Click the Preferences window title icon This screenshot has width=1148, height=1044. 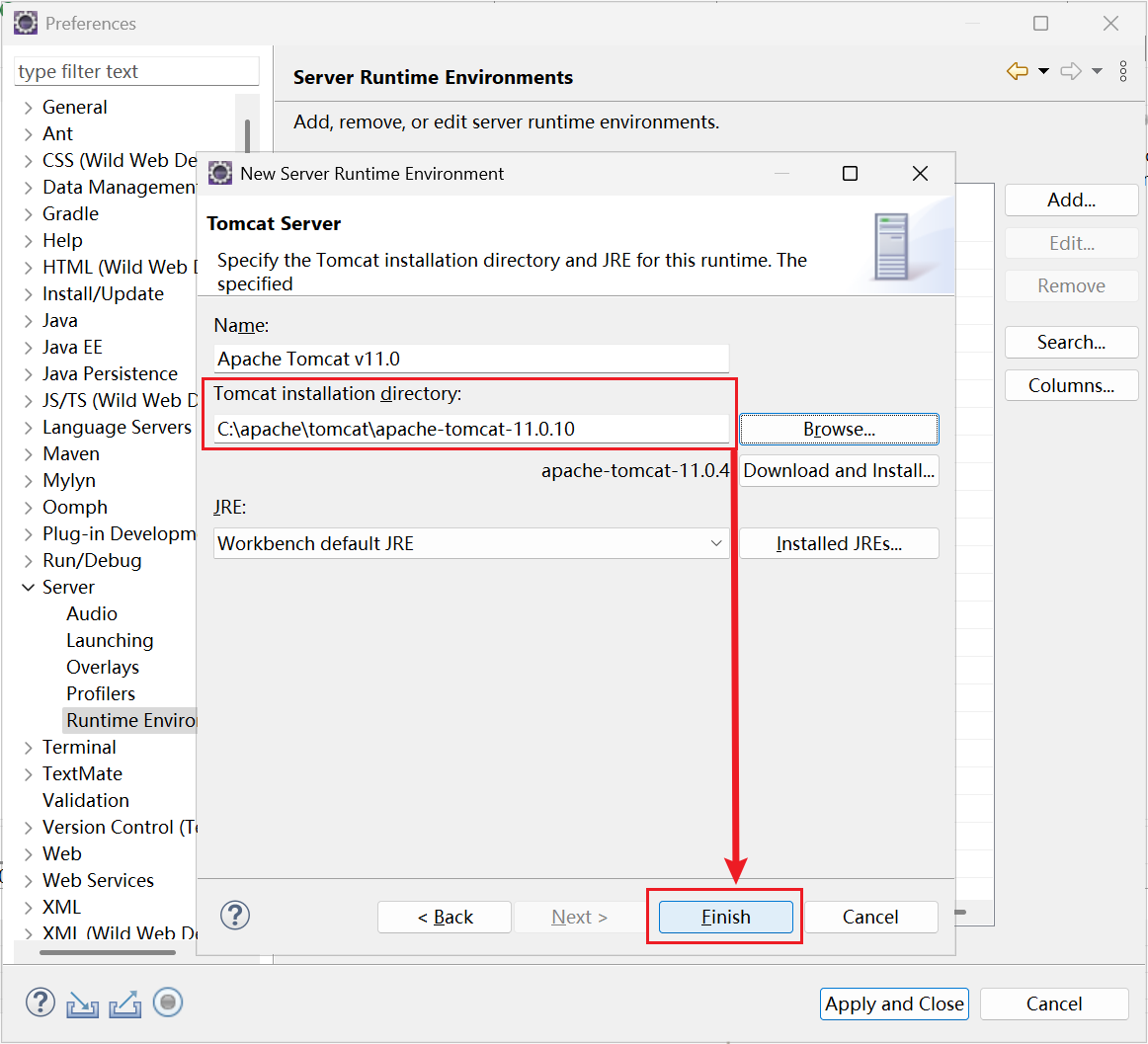coord(26,24)
